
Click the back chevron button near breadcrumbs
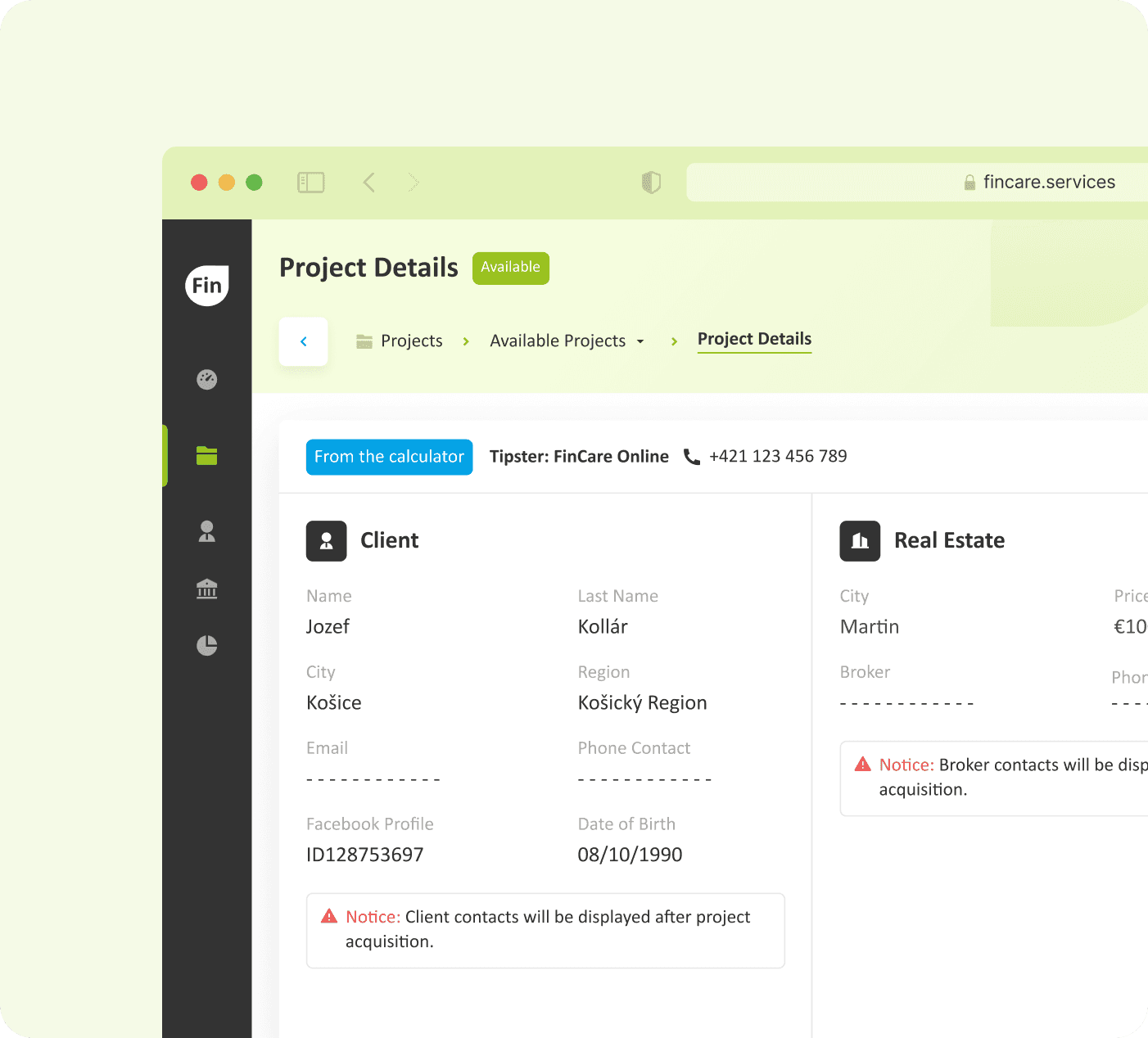[x=304, y=341]
